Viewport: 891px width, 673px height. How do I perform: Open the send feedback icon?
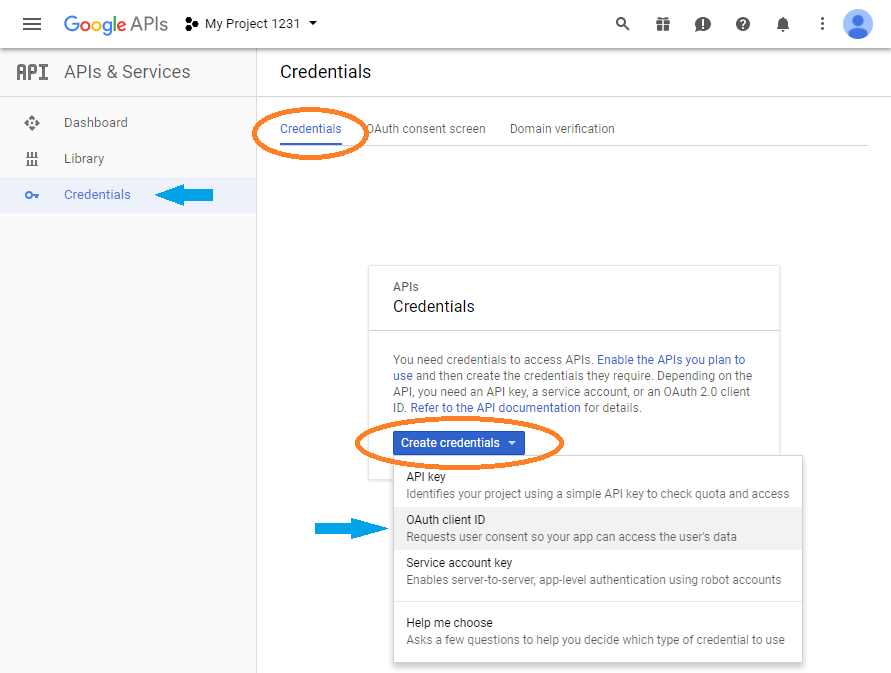[703, 24]
